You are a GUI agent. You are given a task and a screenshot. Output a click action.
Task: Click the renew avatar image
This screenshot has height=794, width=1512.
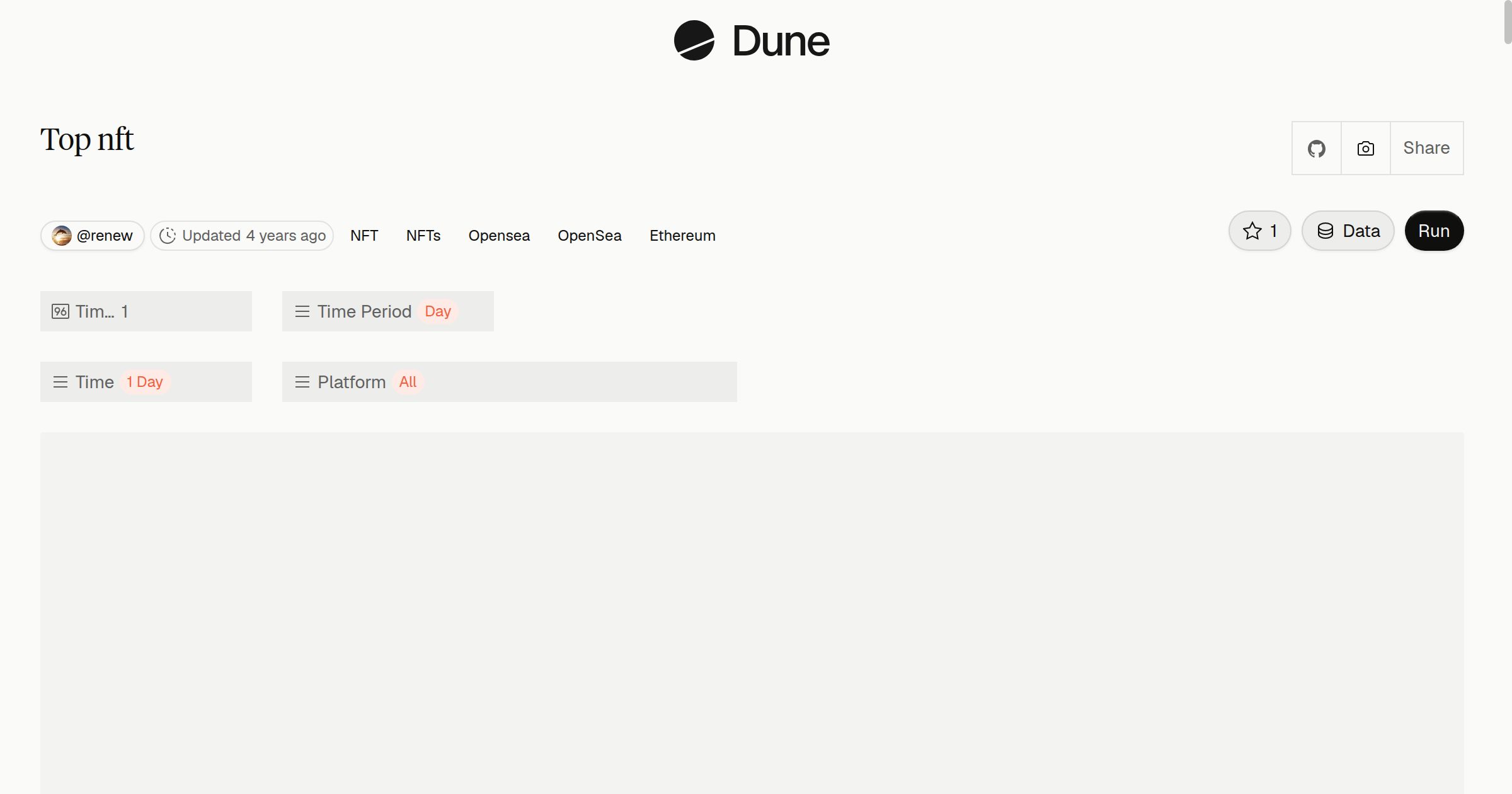[61, 236]
